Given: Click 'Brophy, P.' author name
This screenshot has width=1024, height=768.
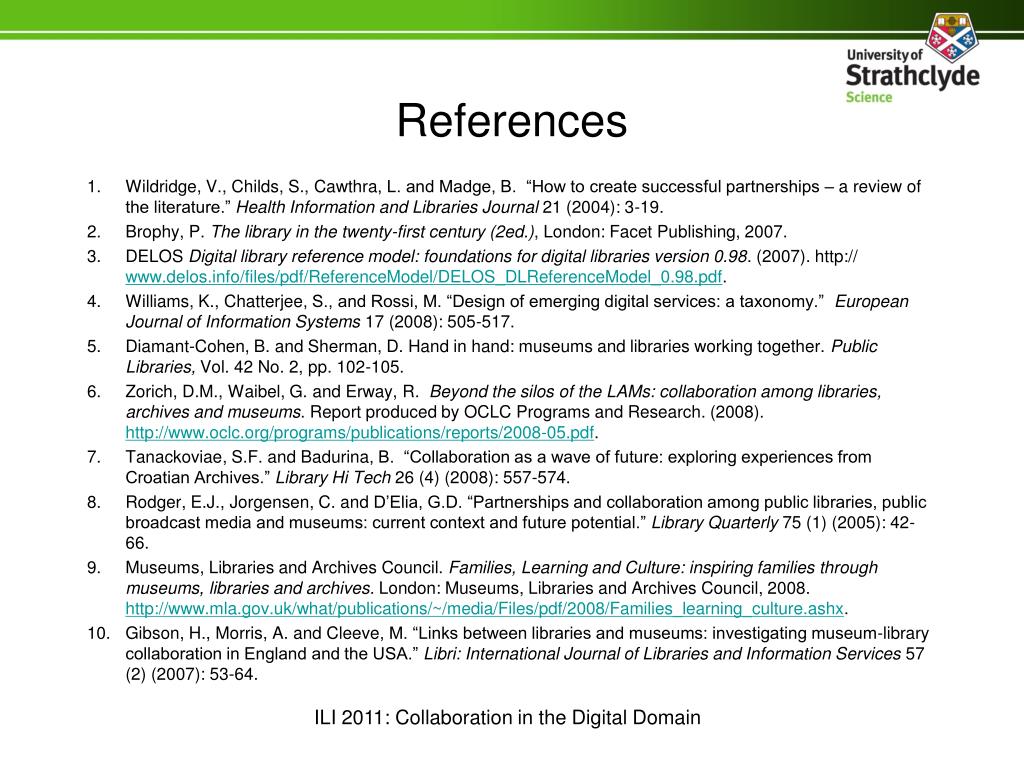Looking at the screenshot, I should click(x=165, y=232).
